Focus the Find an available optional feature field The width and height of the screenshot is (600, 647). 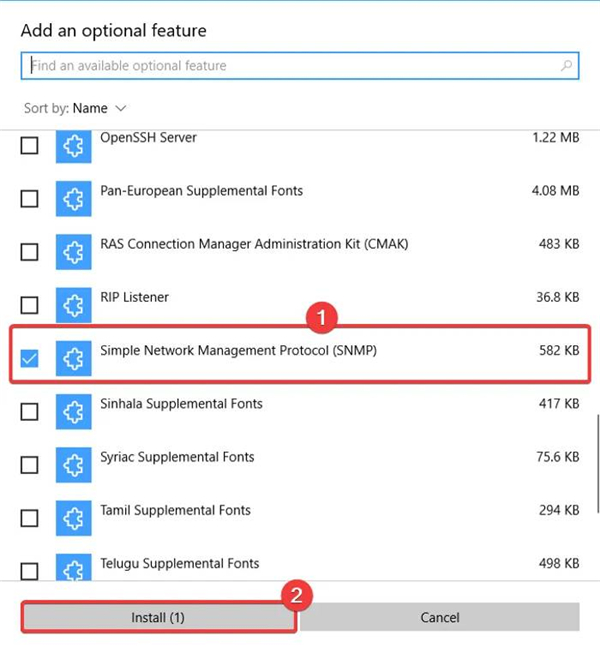point(290,66)
